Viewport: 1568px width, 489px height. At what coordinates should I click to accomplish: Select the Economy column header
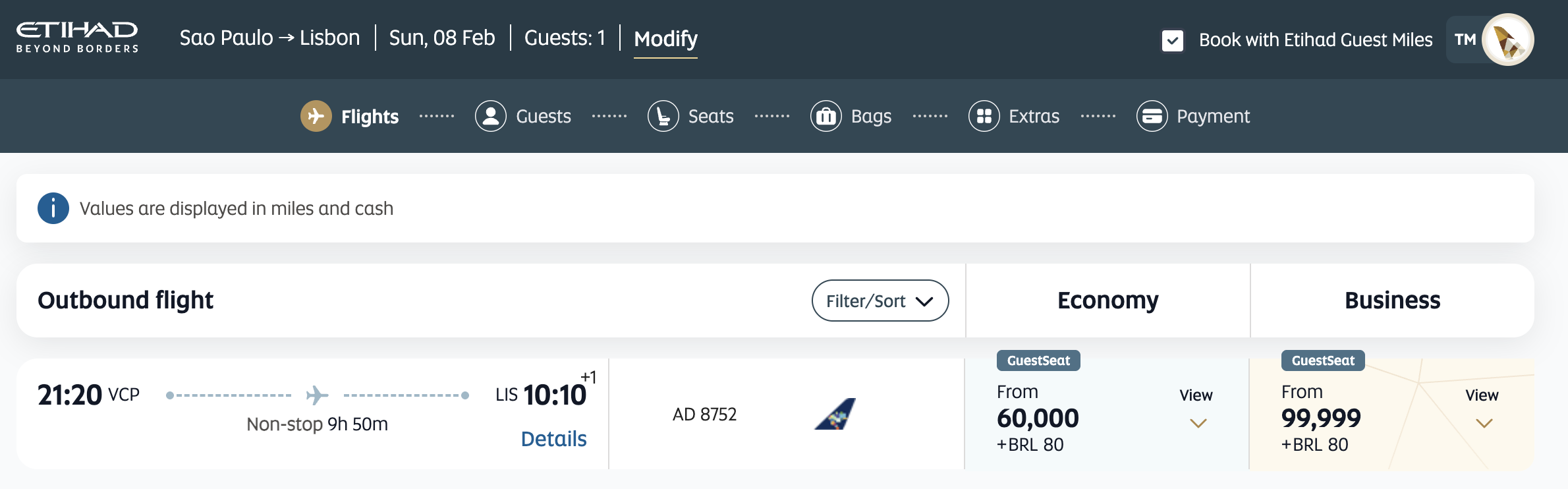click(x=1107, y=301)
